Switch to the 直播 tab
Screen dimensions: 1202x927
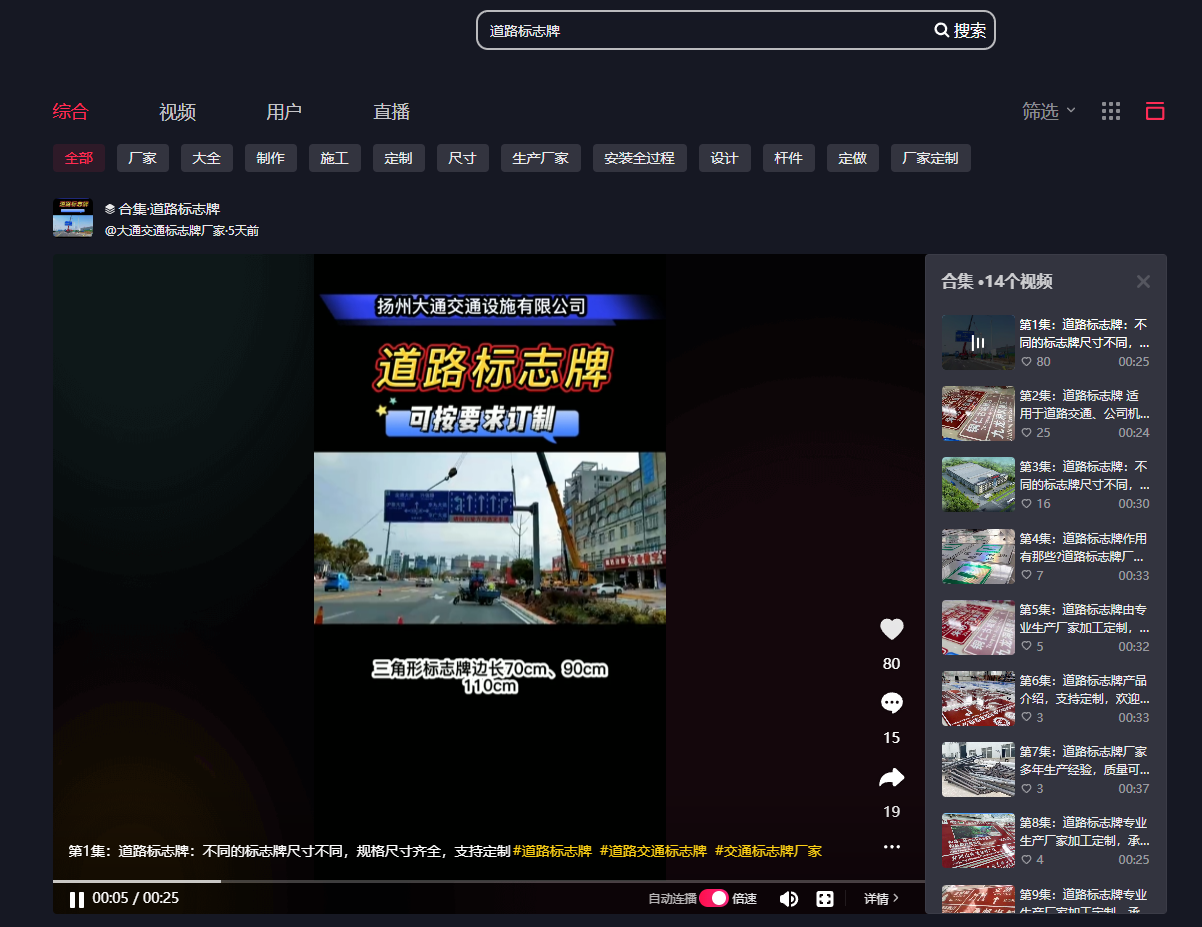click(391, 112)
